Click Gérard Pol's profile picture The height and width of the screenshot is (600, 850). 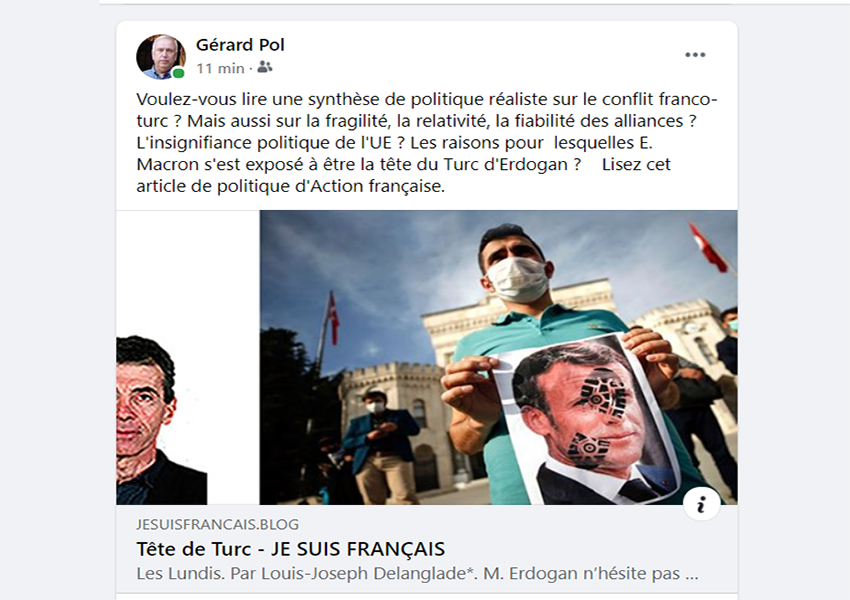(x=160, y=57)
